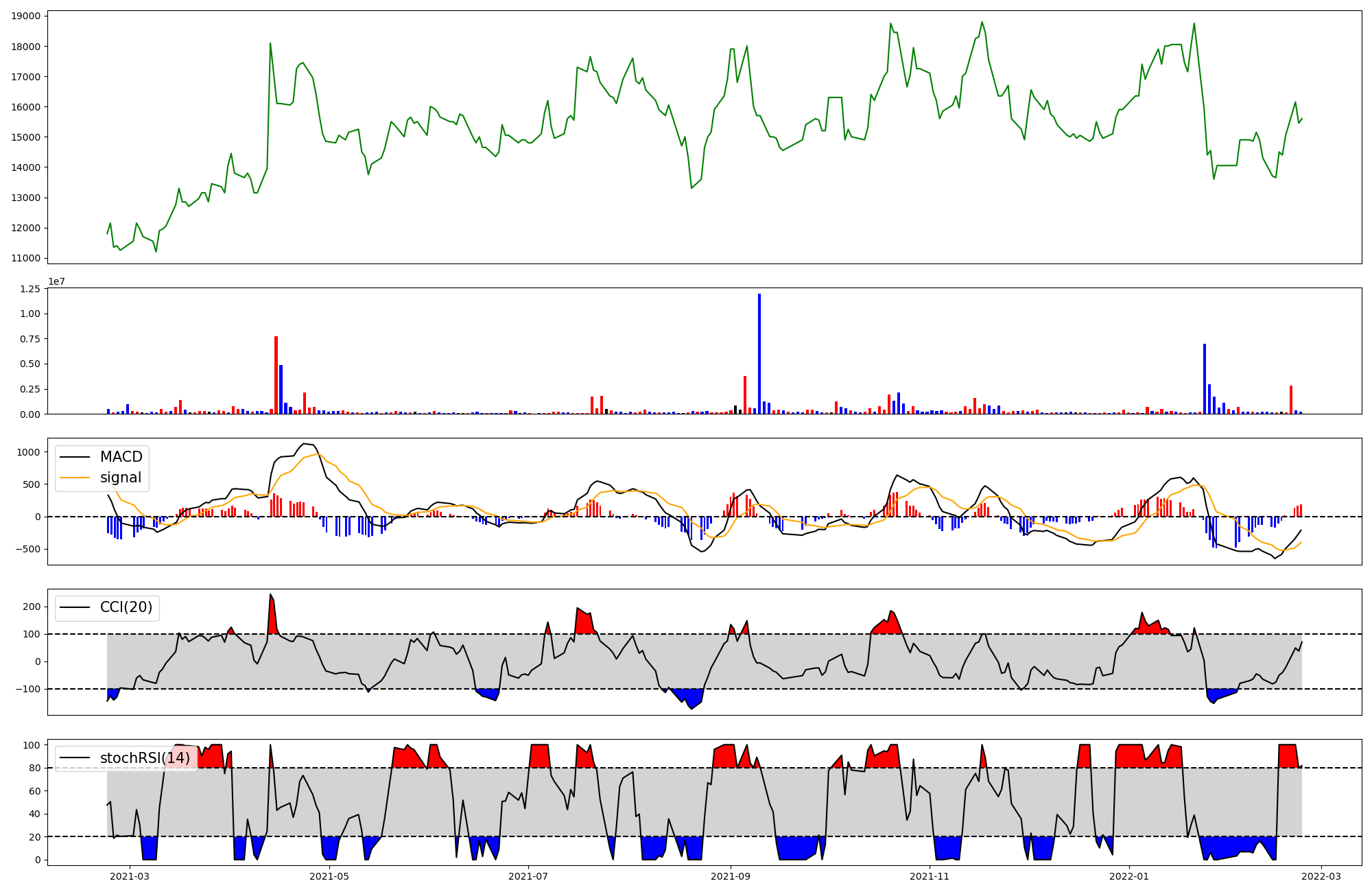The image size is (1372, 892).
Task: Click the -500 MACD axis tick label
Action: 28,549
